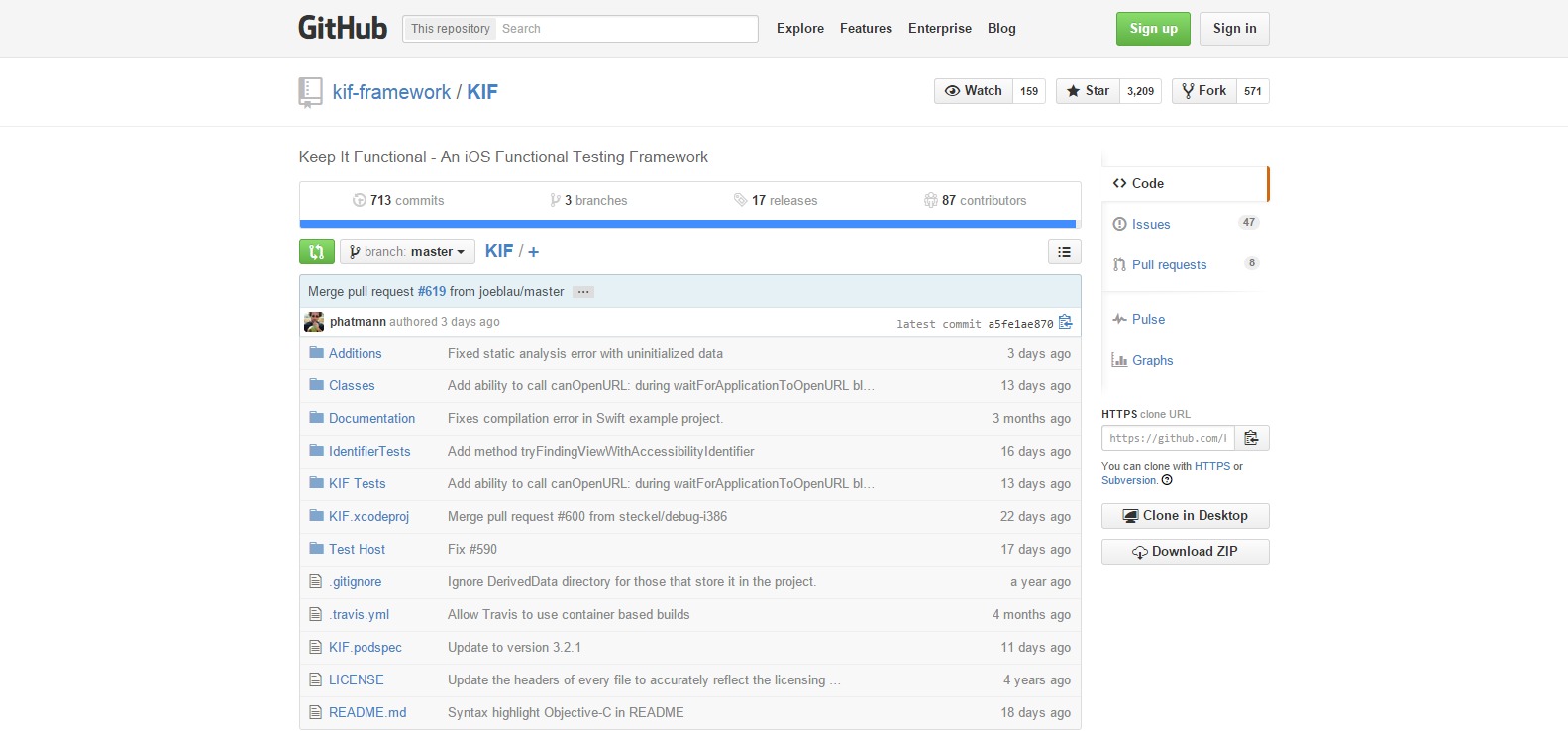This screenshot has width=1568, height=731.
Task: Open the GitHub logo home link
Action: coord(343,28)
